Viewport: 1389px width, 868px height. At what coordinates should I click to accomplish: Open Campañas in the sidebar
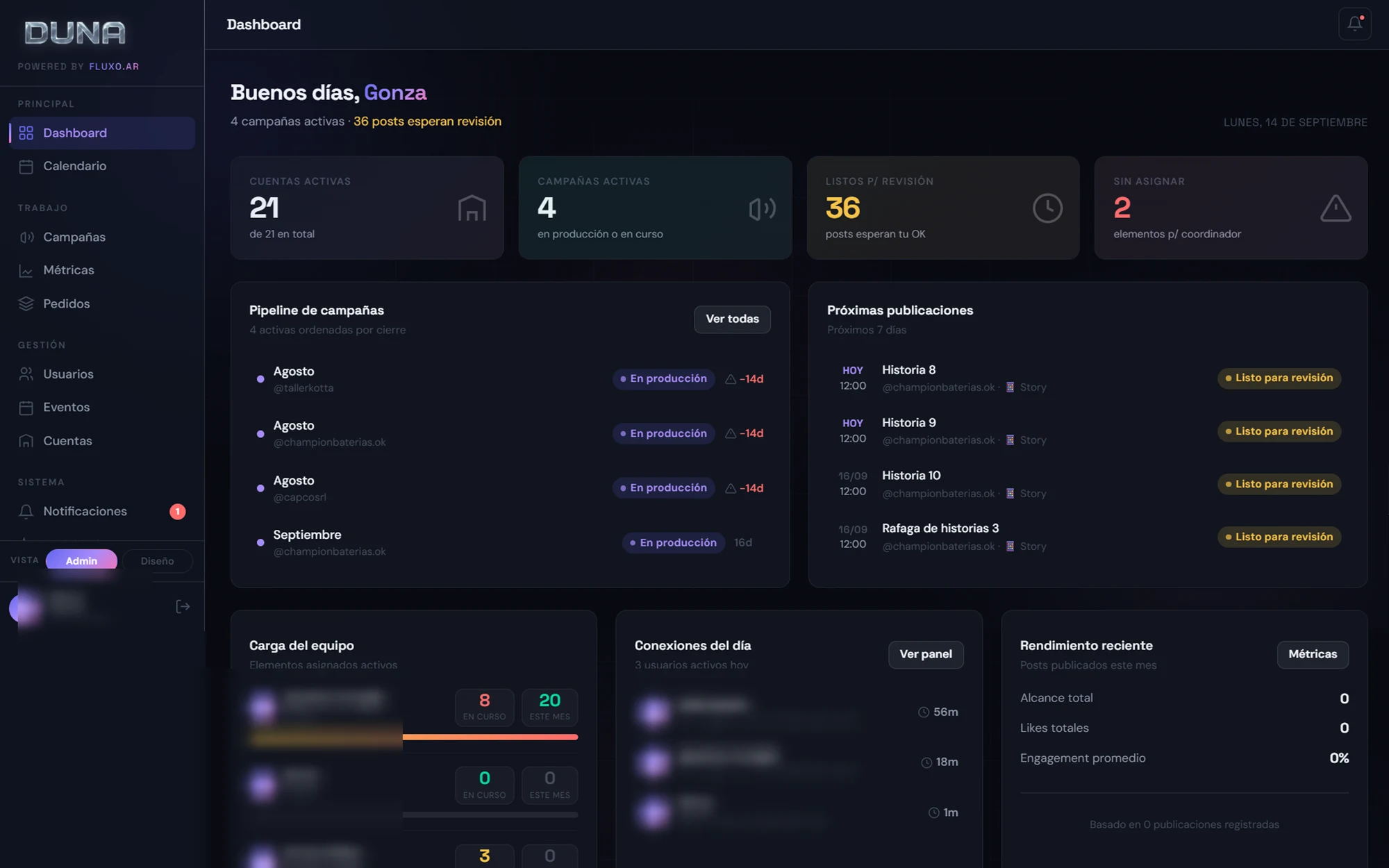102,237
